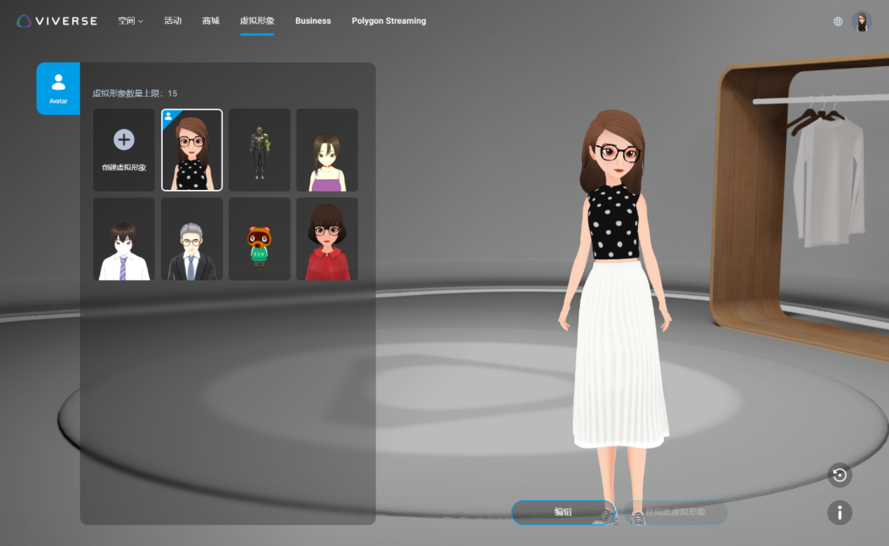Screen dimensions: 889x546
Task: Open the 商城 menu item
Action: [x=211, y=21]
